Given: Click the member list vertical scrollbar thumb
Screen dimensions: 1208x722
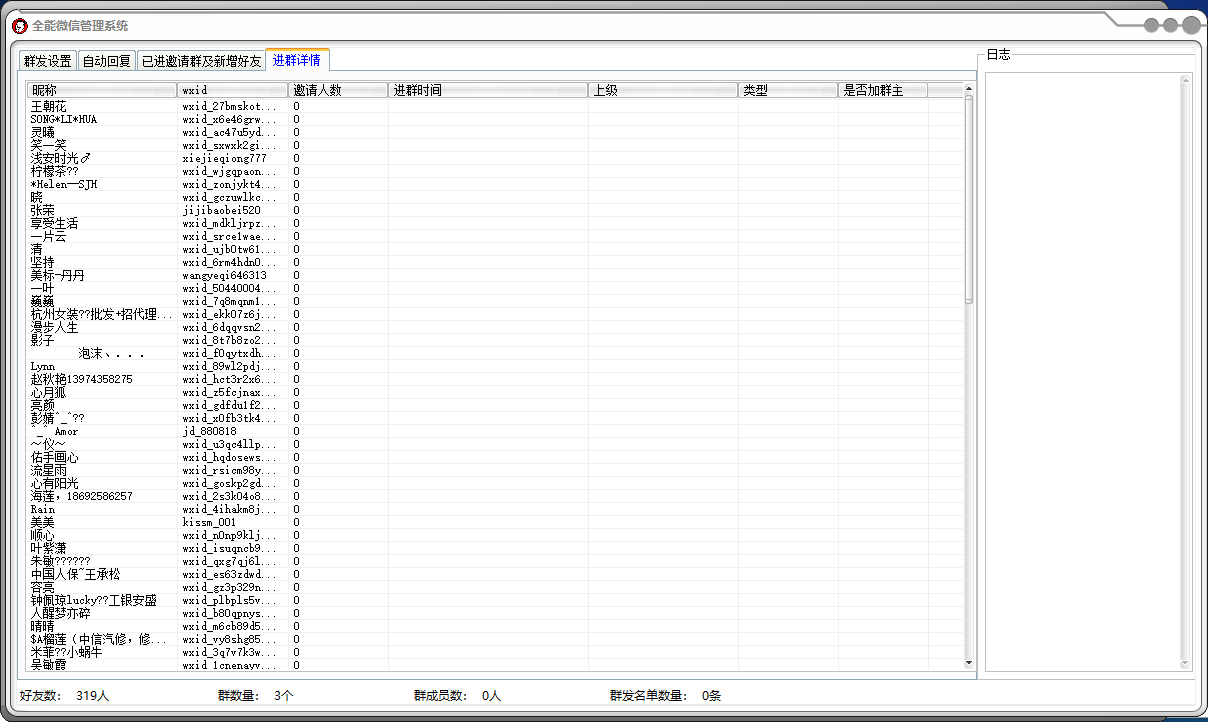Looking at the screenshot, I should click(968, 200).
